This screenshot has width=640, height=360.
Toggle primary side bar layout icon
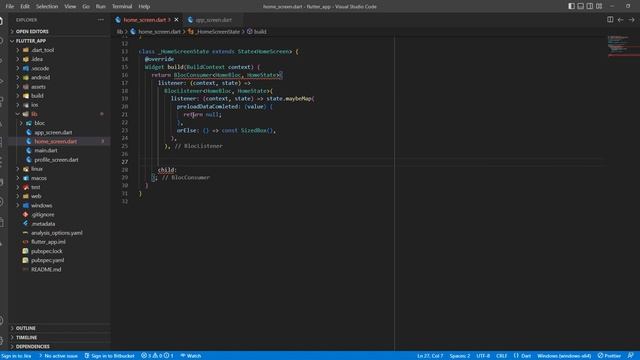tap(571, 6)
